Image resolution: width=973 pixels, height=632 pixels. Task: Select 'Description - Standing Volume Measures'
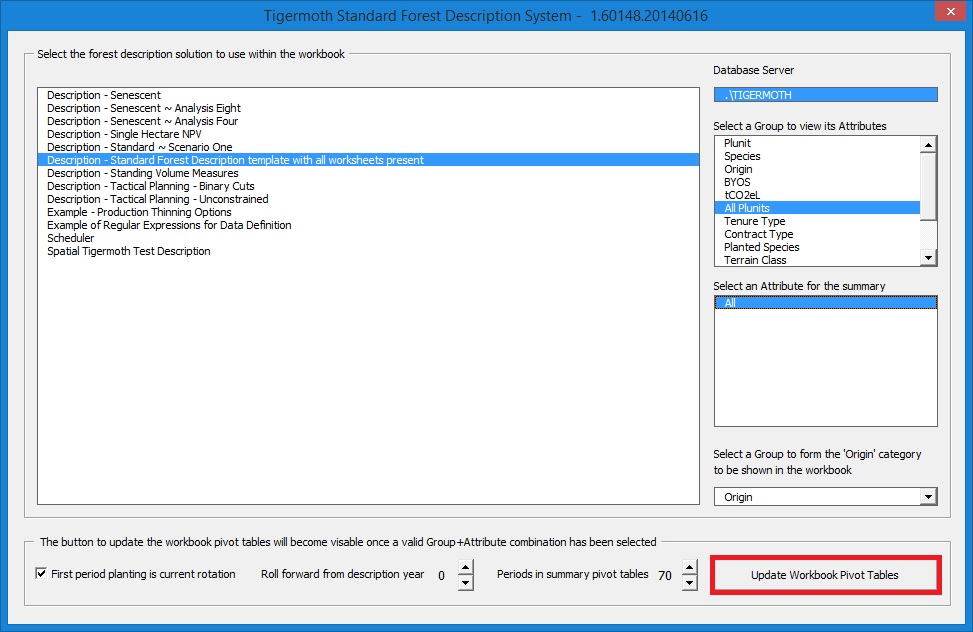pyautogui.click(x=369, y=173)
